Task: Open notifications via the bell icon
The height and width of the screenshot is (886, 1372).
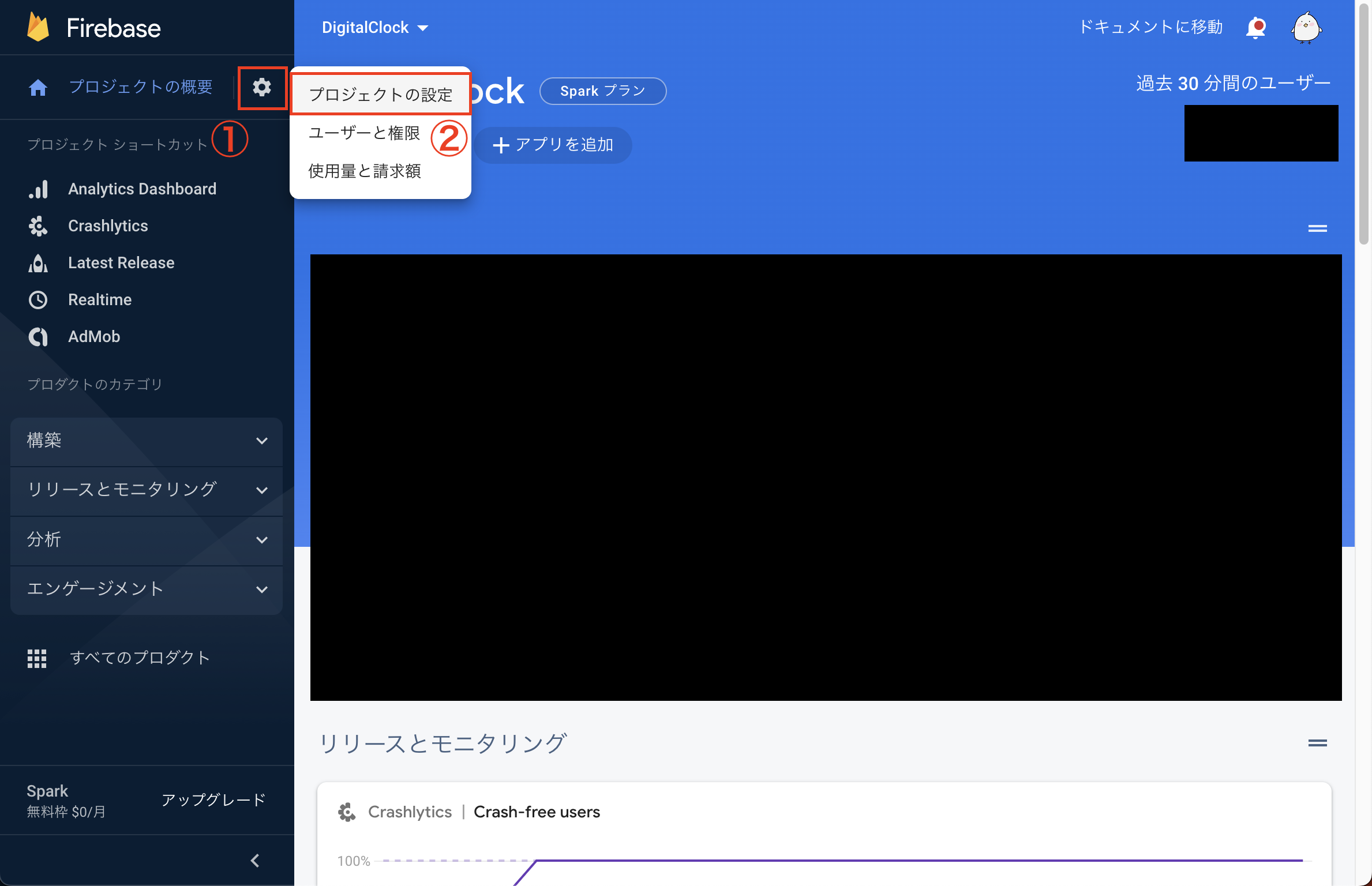Action: [1257, 27]
